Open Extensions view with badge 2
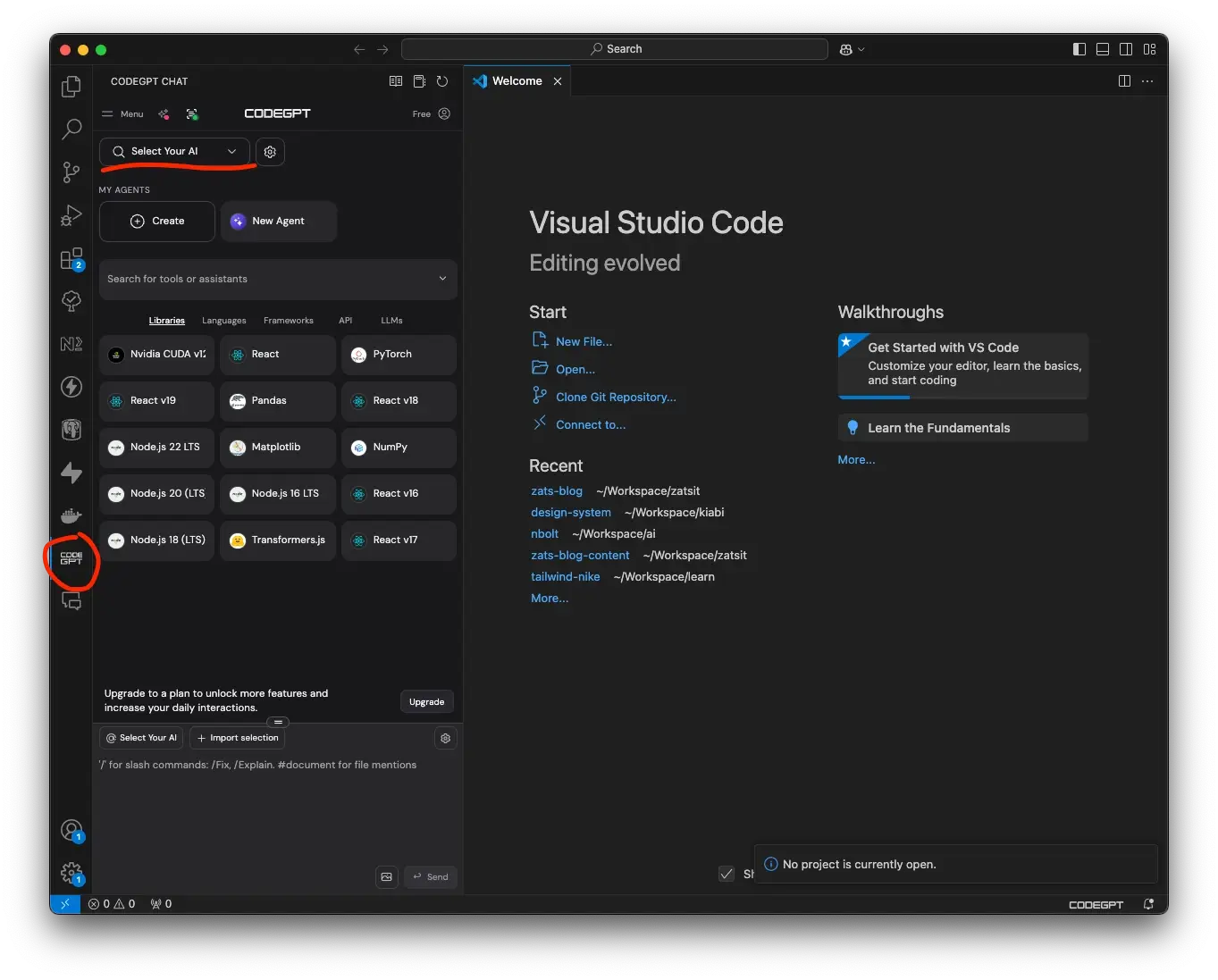 click(x=71, y=259)
